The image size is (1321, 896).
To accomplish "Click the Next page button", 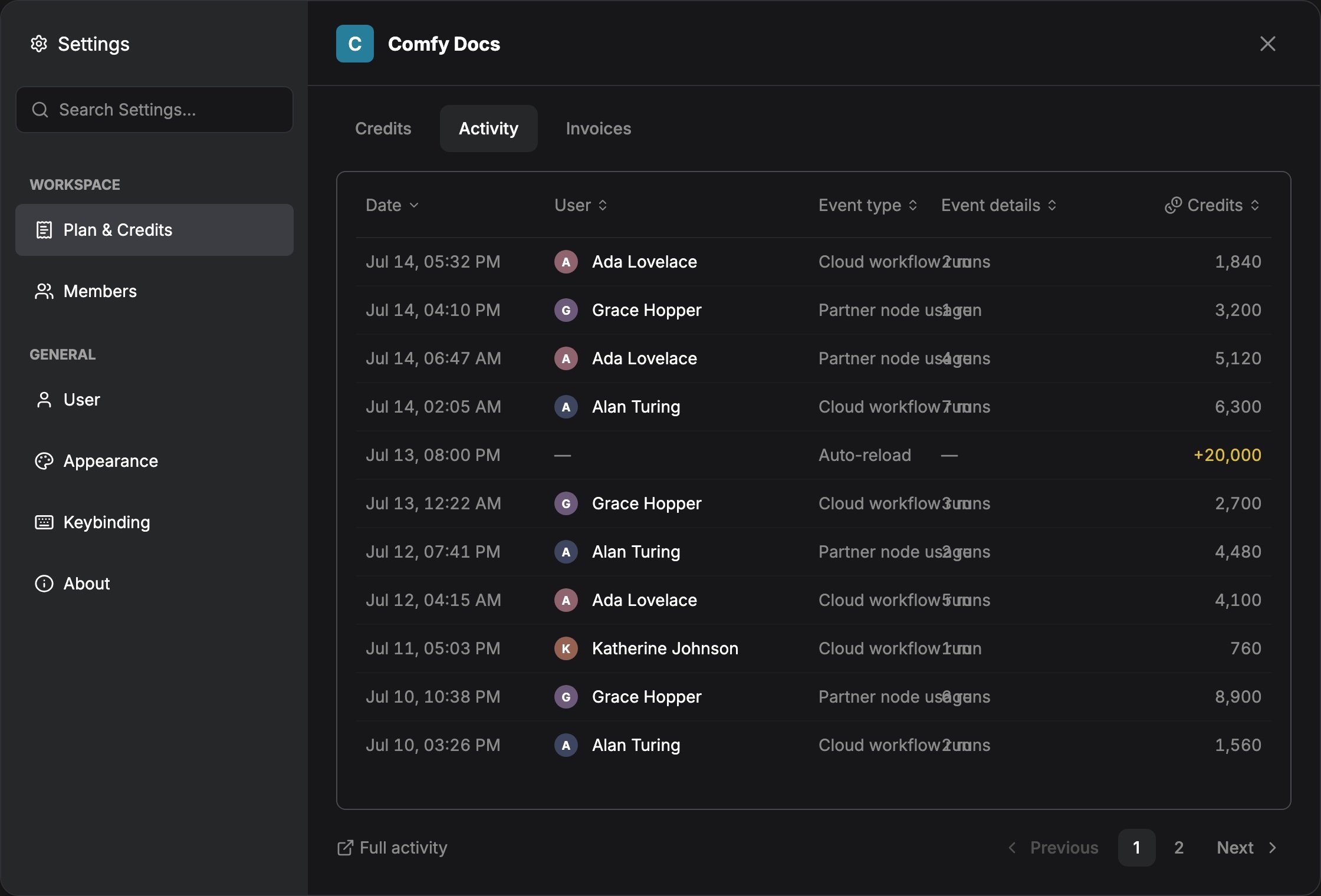I will 1247,848.
